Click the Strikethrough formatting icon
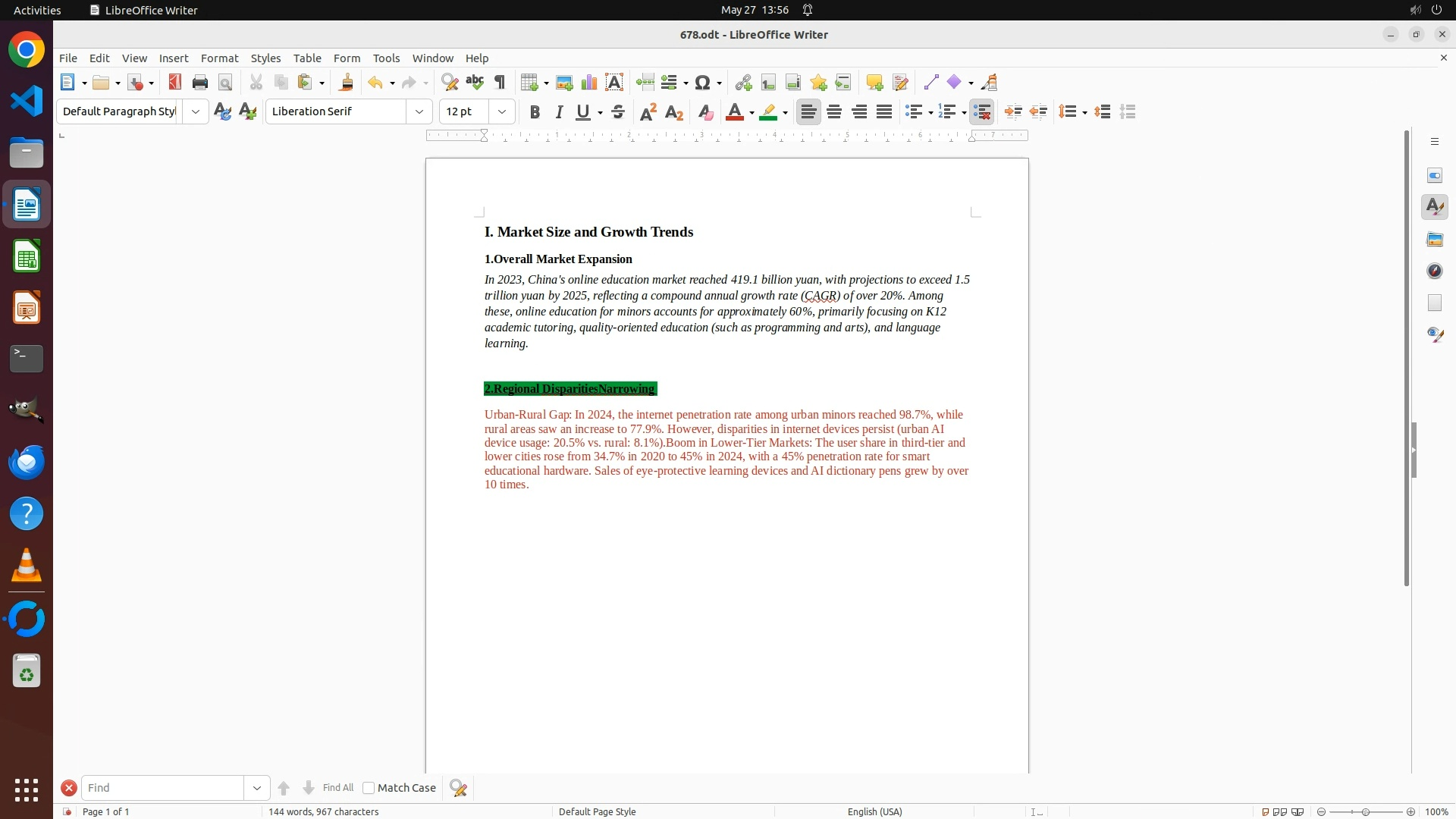Screen dimensions: 1456x819 coord(618,112)
